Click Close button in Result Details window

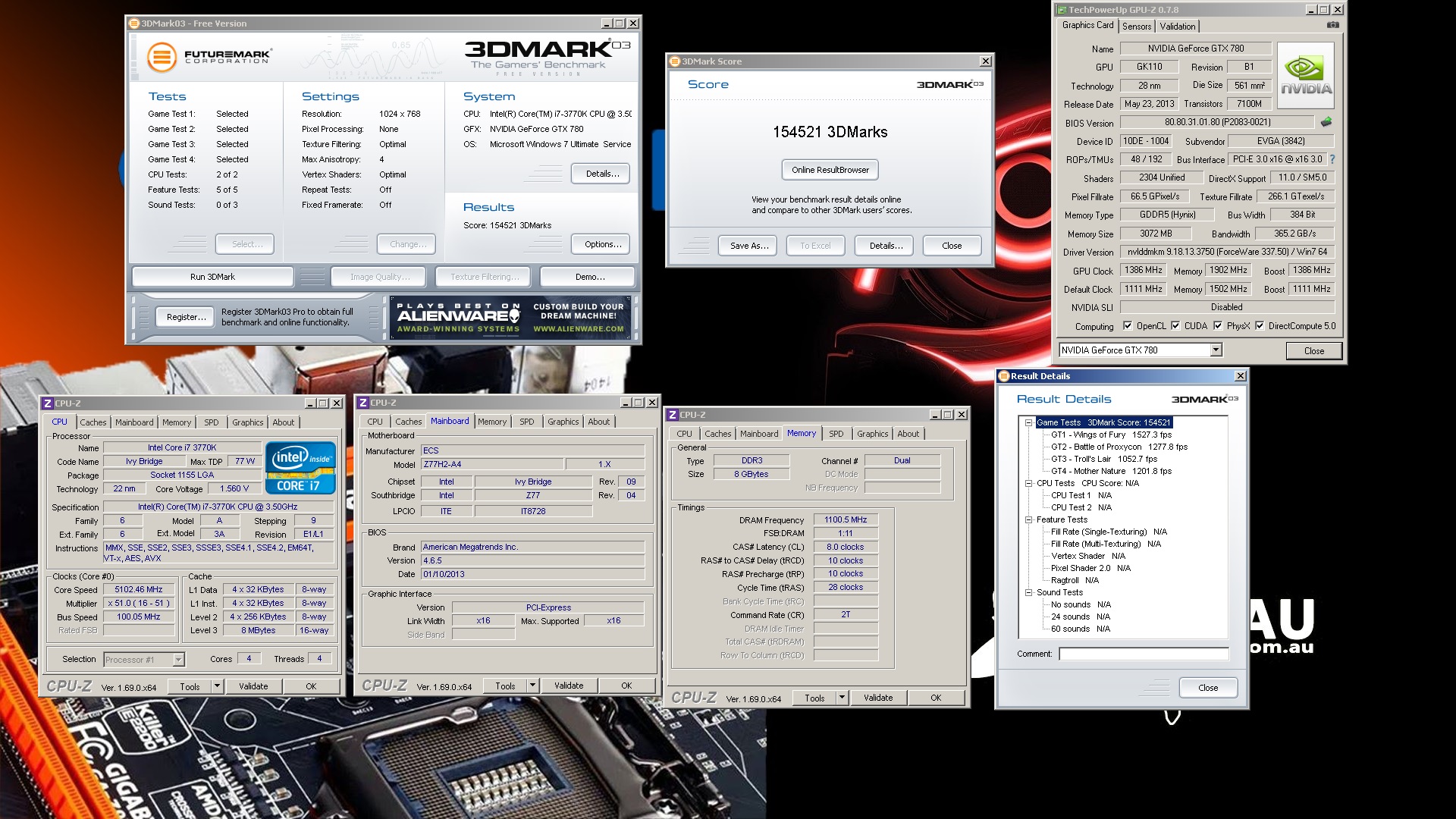click(x=1208, y=688)
